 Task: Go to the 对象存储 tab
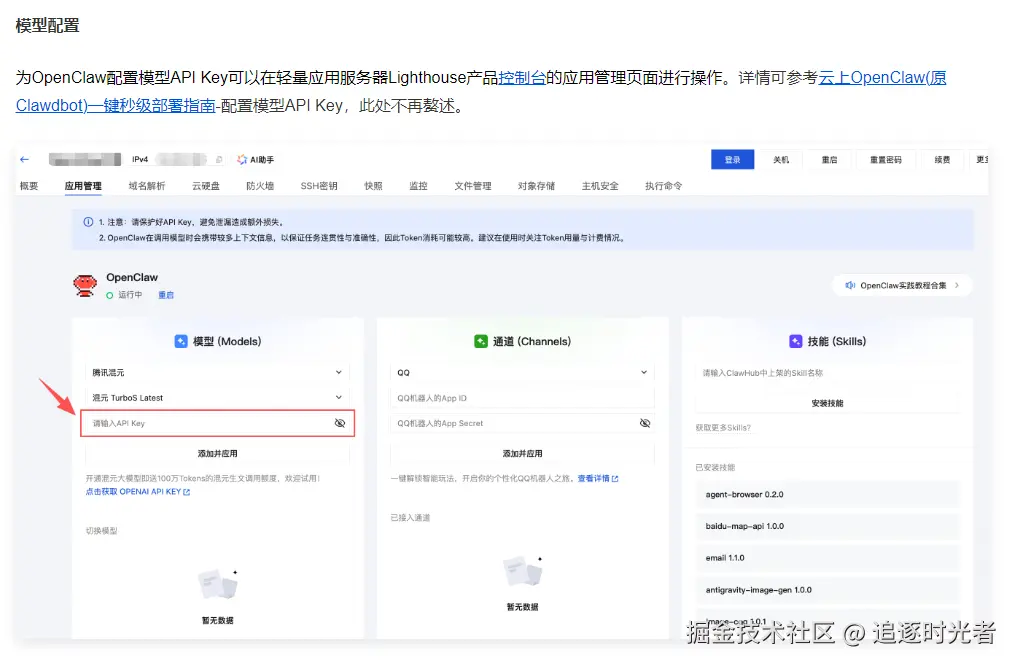[x=536, y=186]
